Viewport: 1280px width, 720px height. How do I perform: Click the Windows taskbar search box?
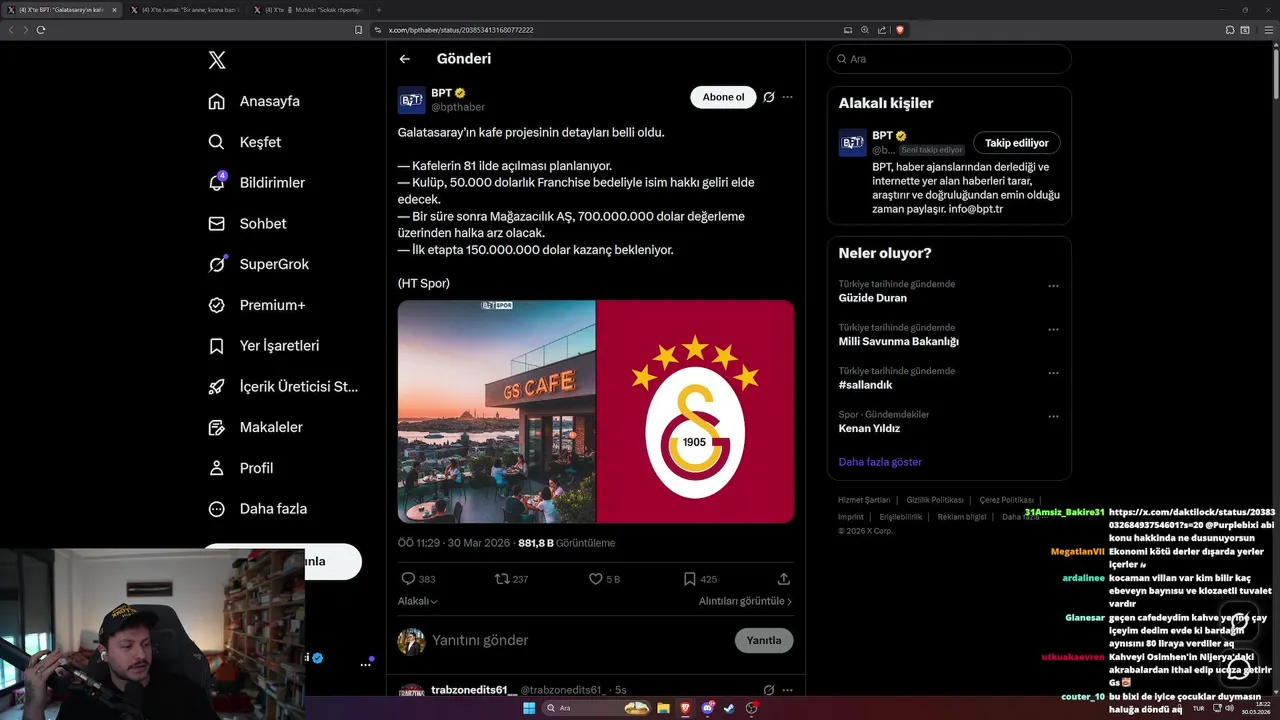[598, 708]
